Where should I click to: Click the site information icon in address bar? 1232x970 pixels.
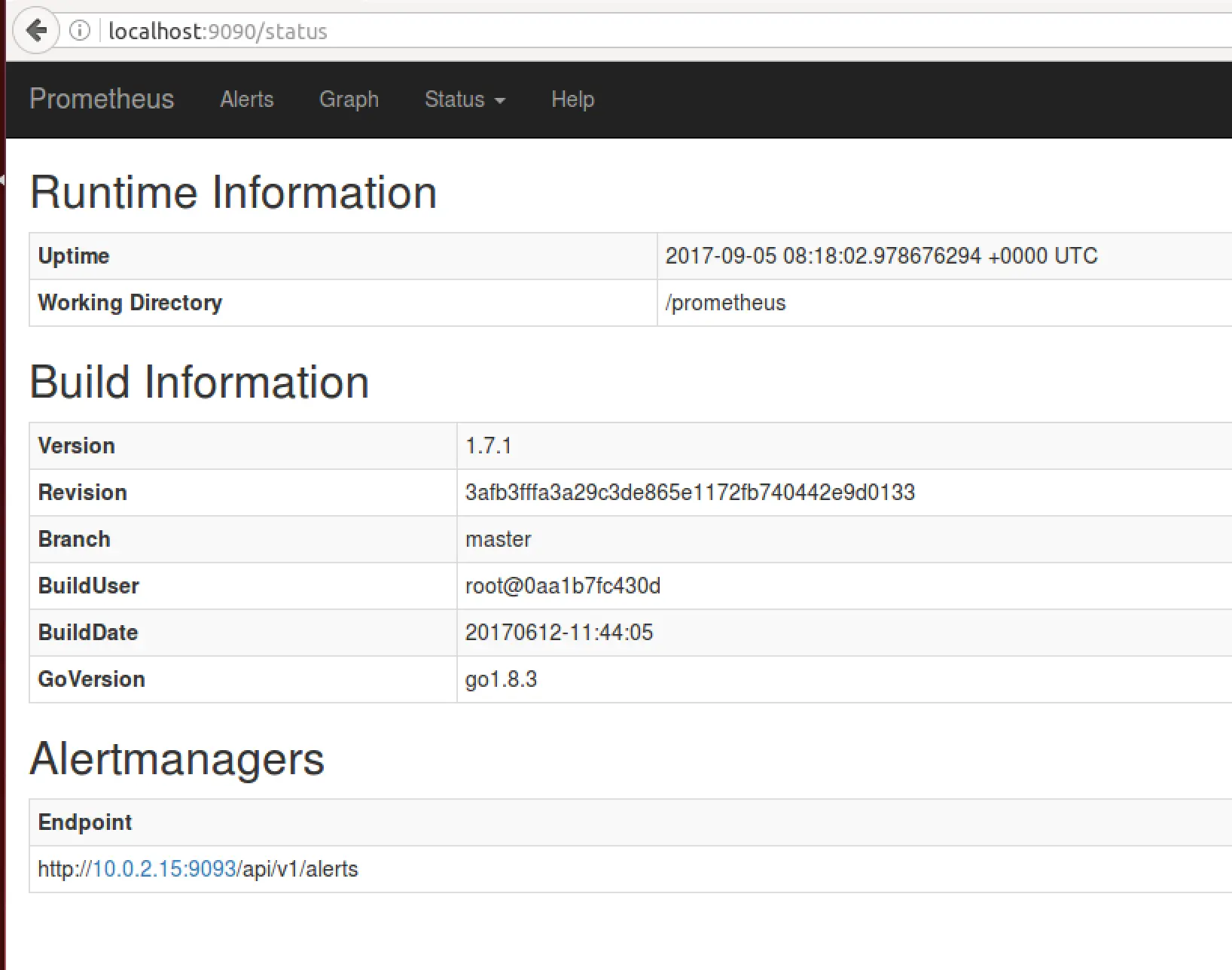(x=80, y=31)
